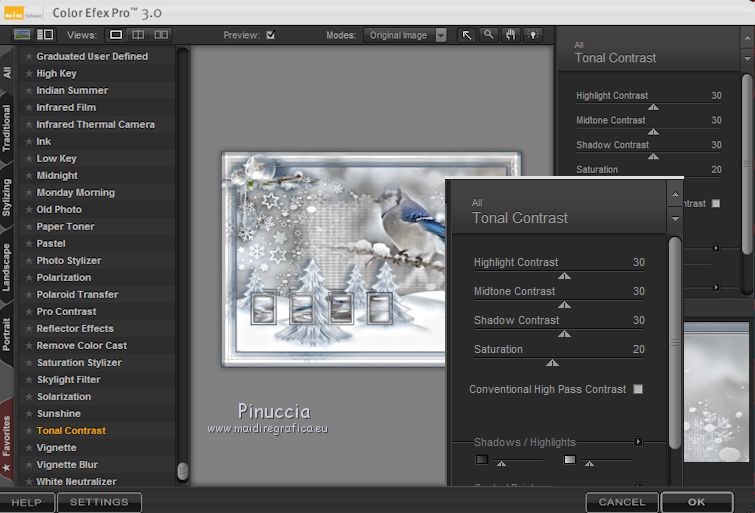Open the Favorites tab
The image size is (755, 513).
tap(7, 442)
